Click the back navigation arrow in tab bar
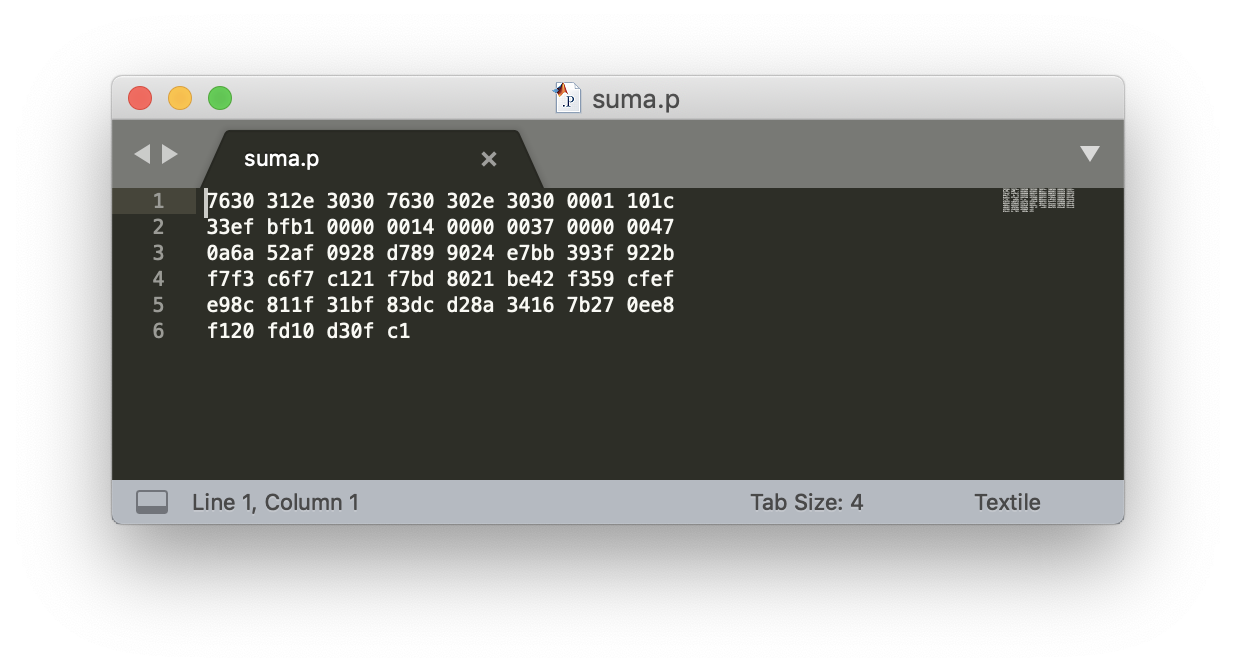Screen dimensions: 1236x672 pyautogui.click(x=142, y=154)
